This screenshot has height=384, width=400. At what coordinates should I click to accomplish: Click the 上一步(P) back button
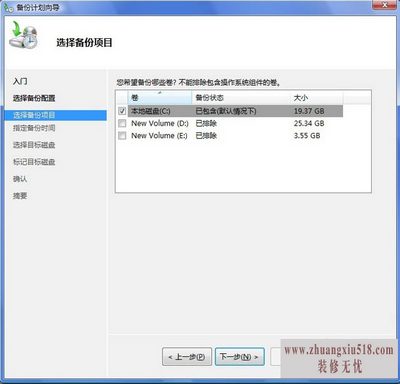coord(187,357)
